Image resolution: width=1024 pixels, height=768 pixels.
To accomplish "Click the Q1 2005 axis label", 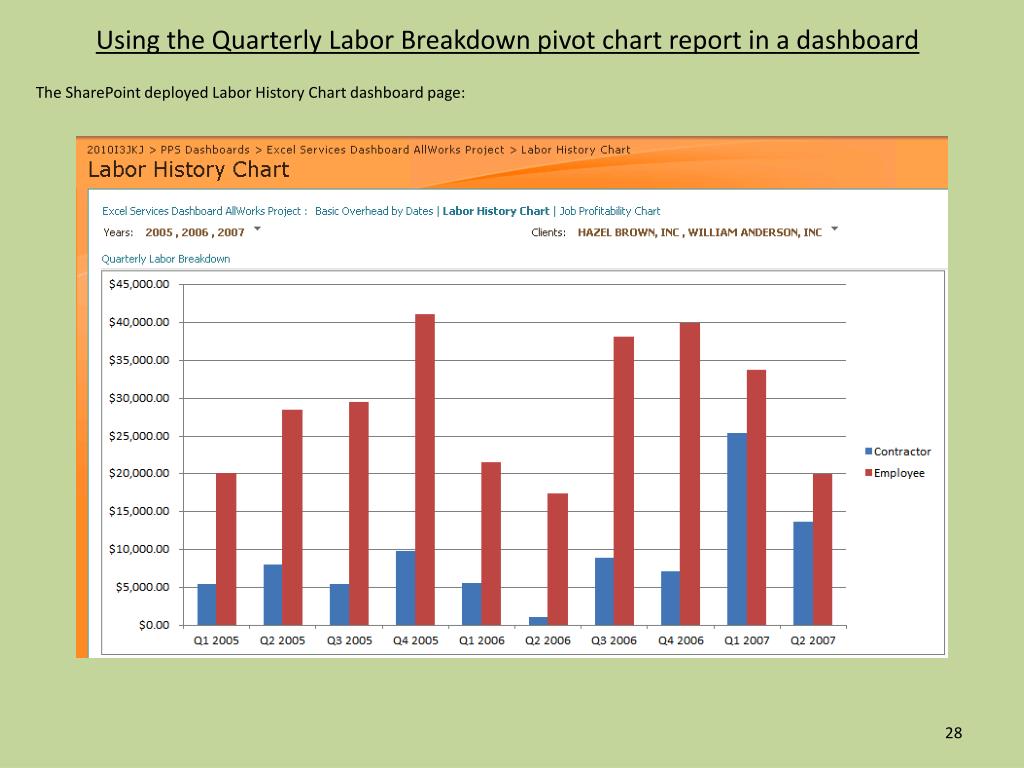I will tap(216, 641).
